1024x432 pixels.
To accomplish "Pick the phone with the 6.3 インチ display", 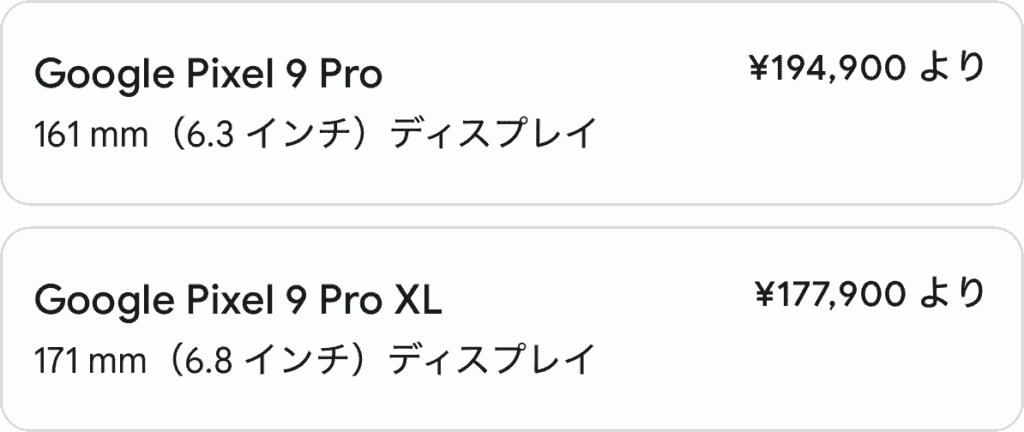I will pos(512,103).
